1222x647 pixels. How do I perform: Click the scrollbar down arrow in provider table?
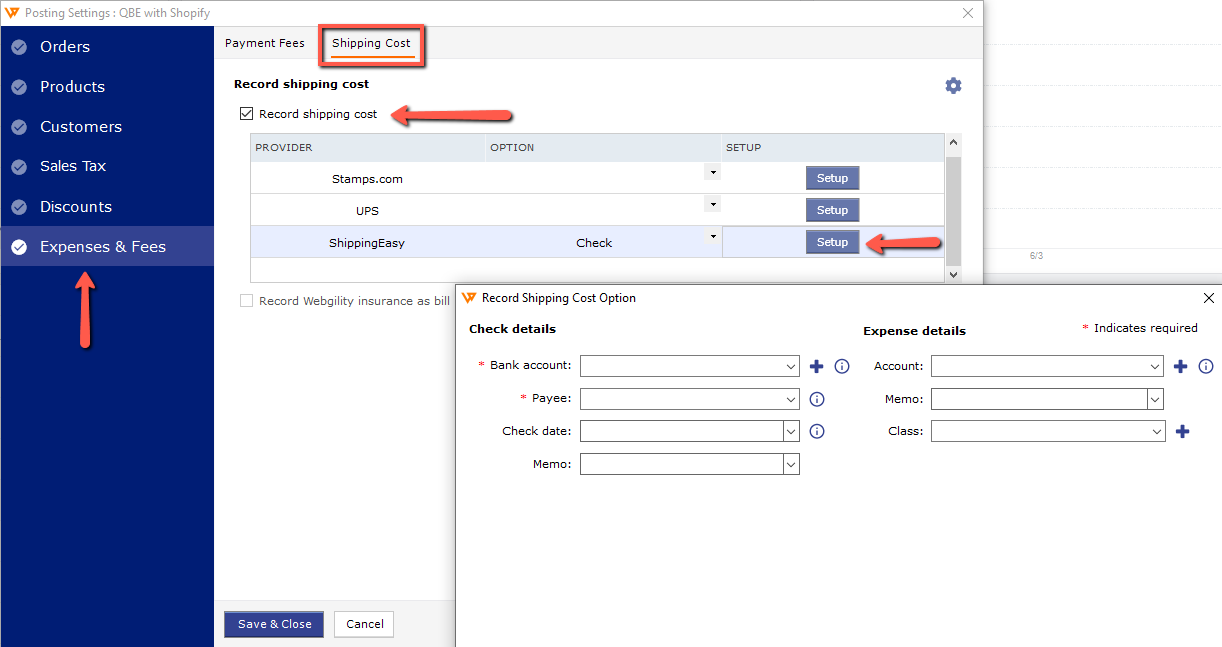click(953, 274)
